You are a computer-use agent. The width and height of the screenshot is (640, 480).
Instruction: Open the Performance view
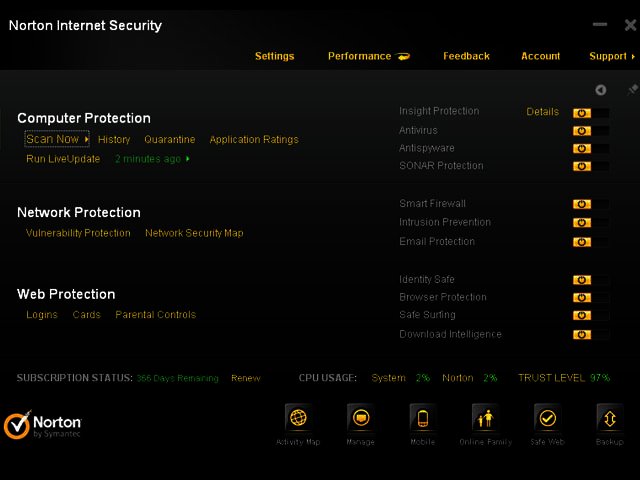[360, 56]
